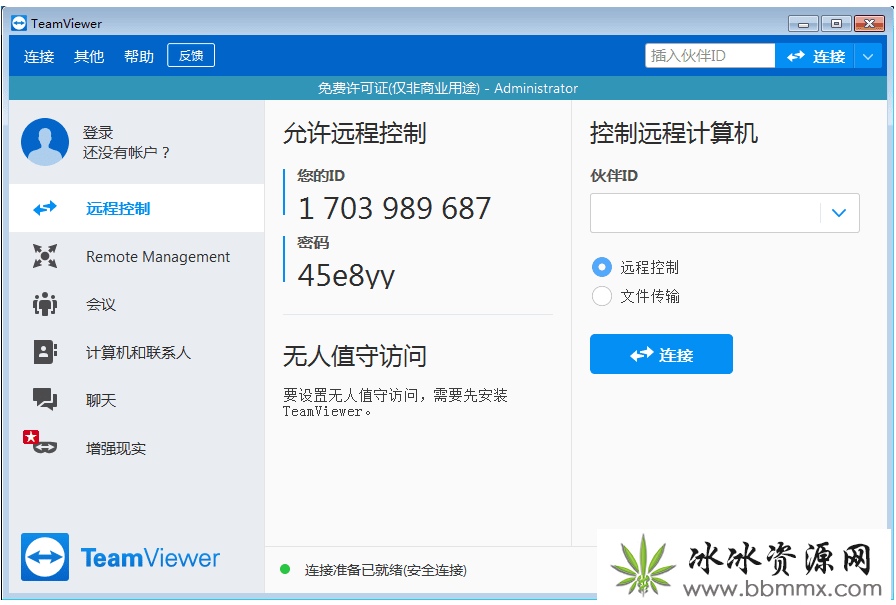Click the TeamViewer title bar logo icon
This screenshot has width=896, height=605.
(19, 23)
